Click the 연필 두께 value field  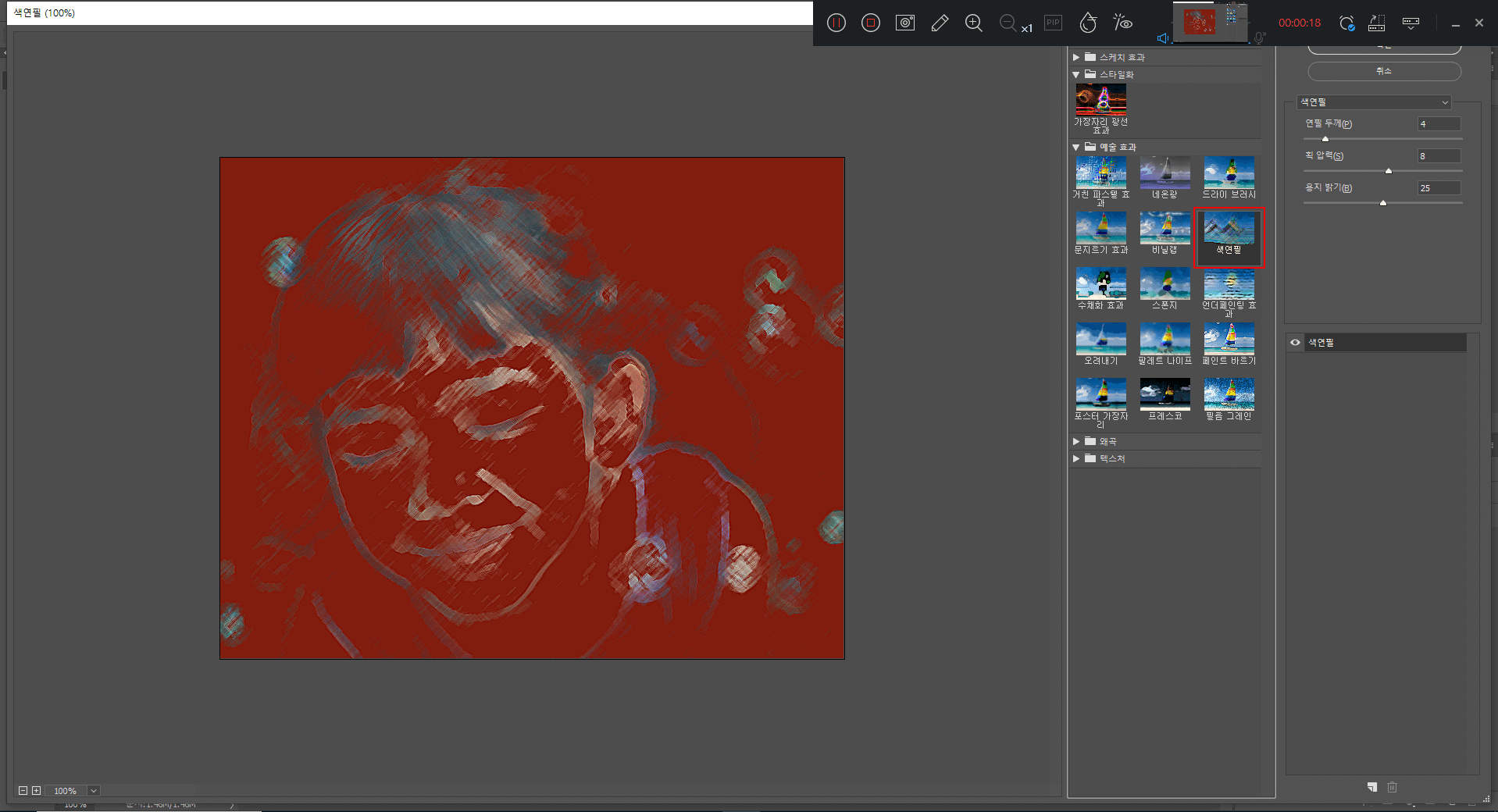(1439, 124)
